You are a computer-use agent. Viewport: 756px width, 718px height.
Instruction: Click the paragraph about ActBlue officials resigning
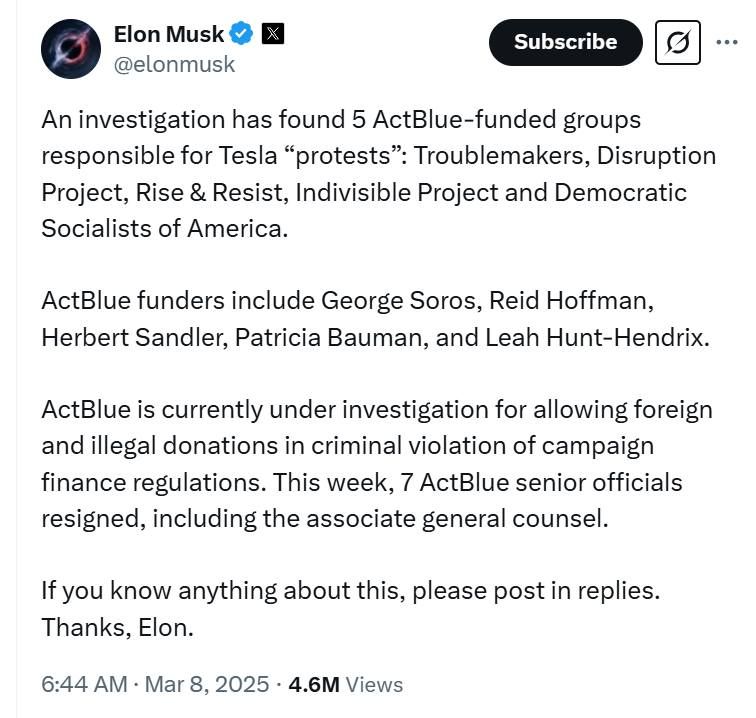(377, 464)
